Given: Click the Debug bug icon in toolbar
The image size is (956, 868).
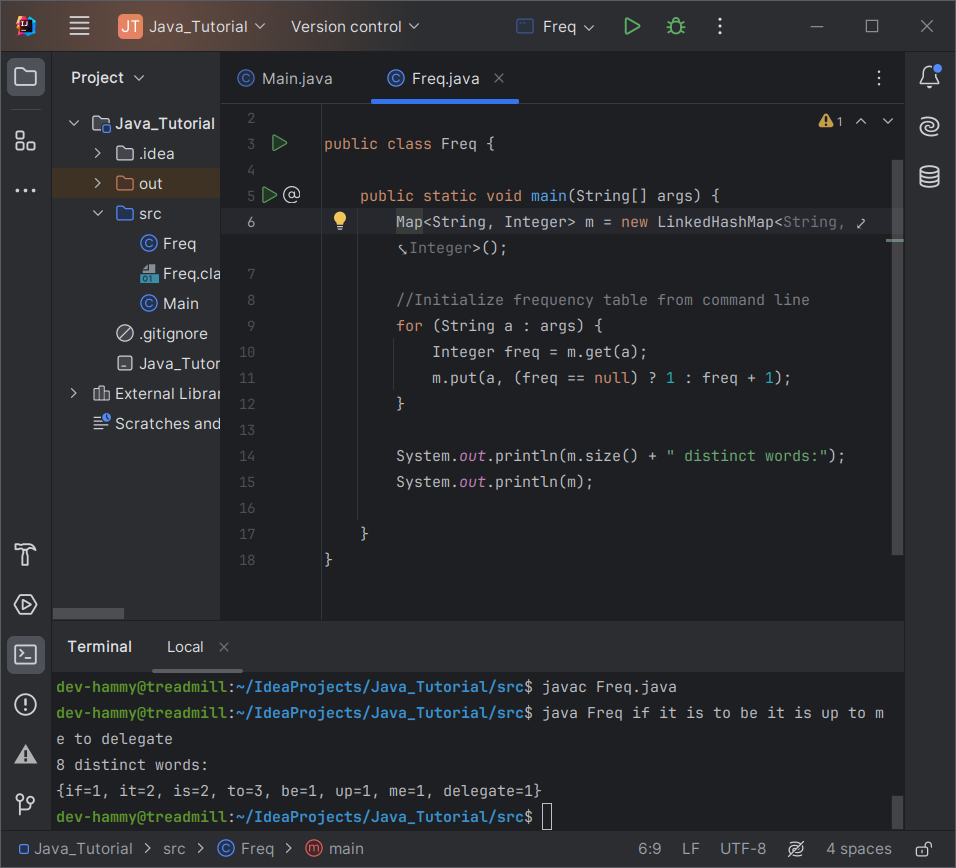Looking at the screenshot, I should (676, 27).
